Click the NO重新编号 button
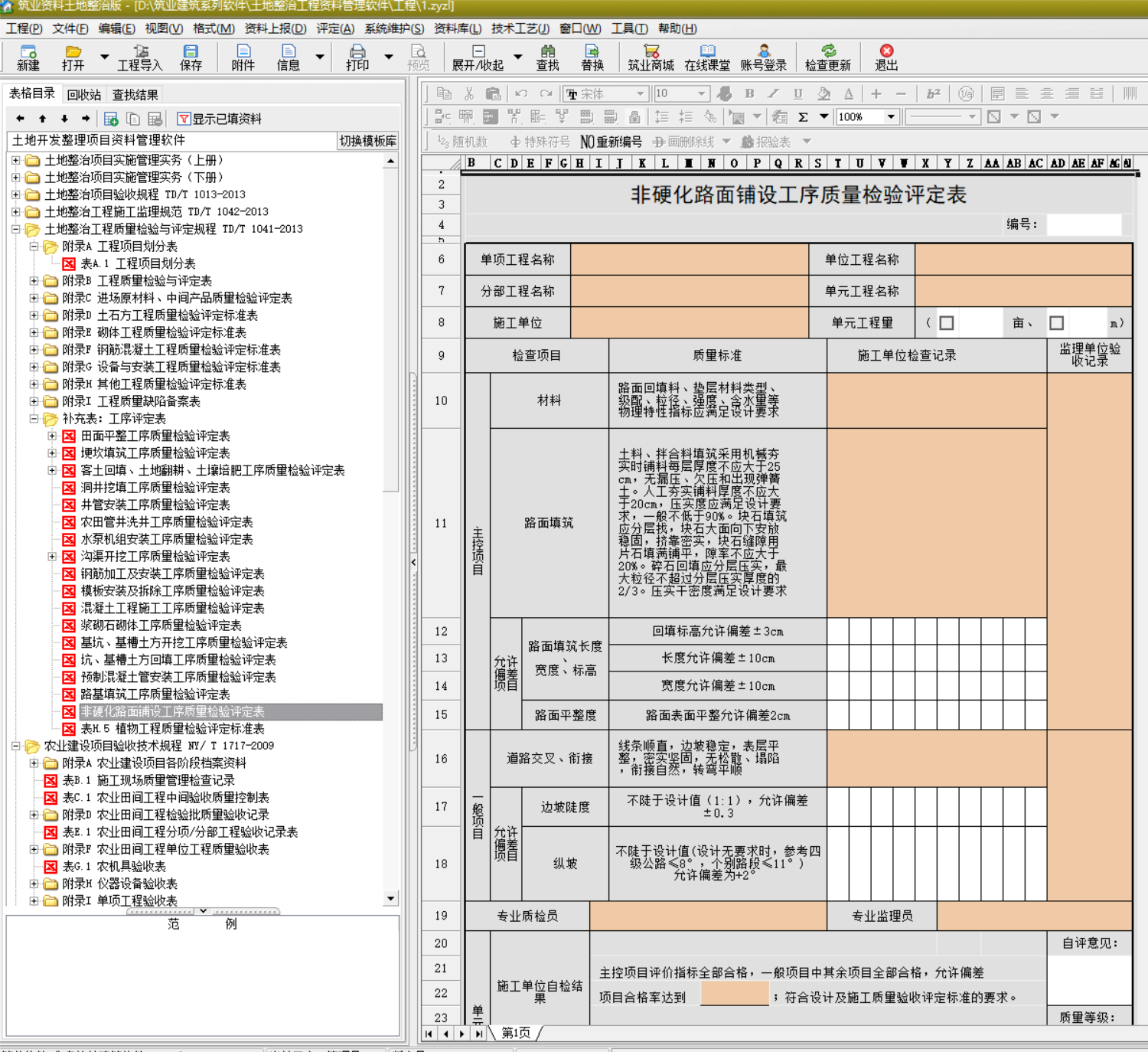The width and height of the screenshot is (1148, 1052). point(611,142)
